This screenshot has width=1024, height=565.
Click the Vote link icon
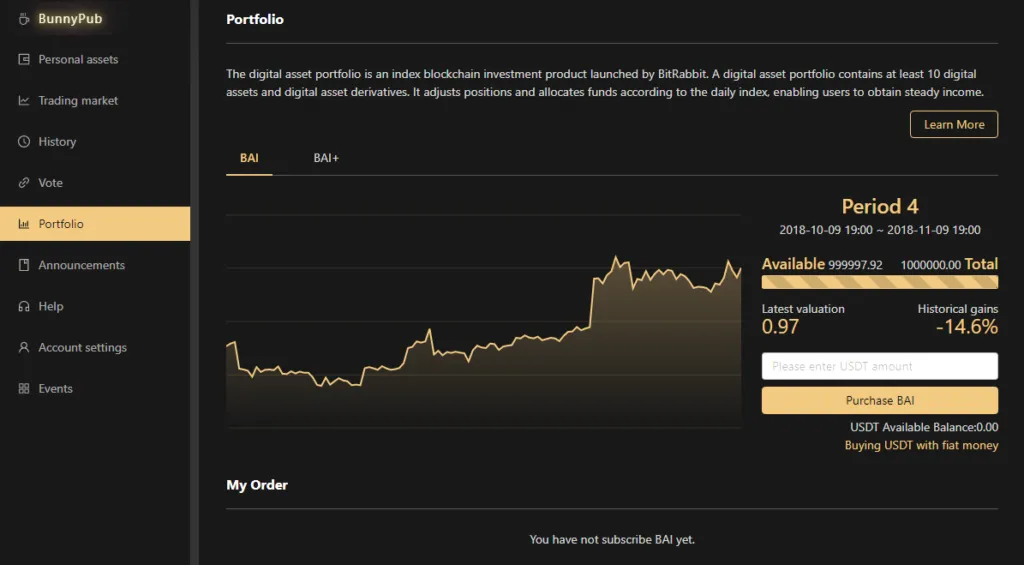tap(24, 183)
